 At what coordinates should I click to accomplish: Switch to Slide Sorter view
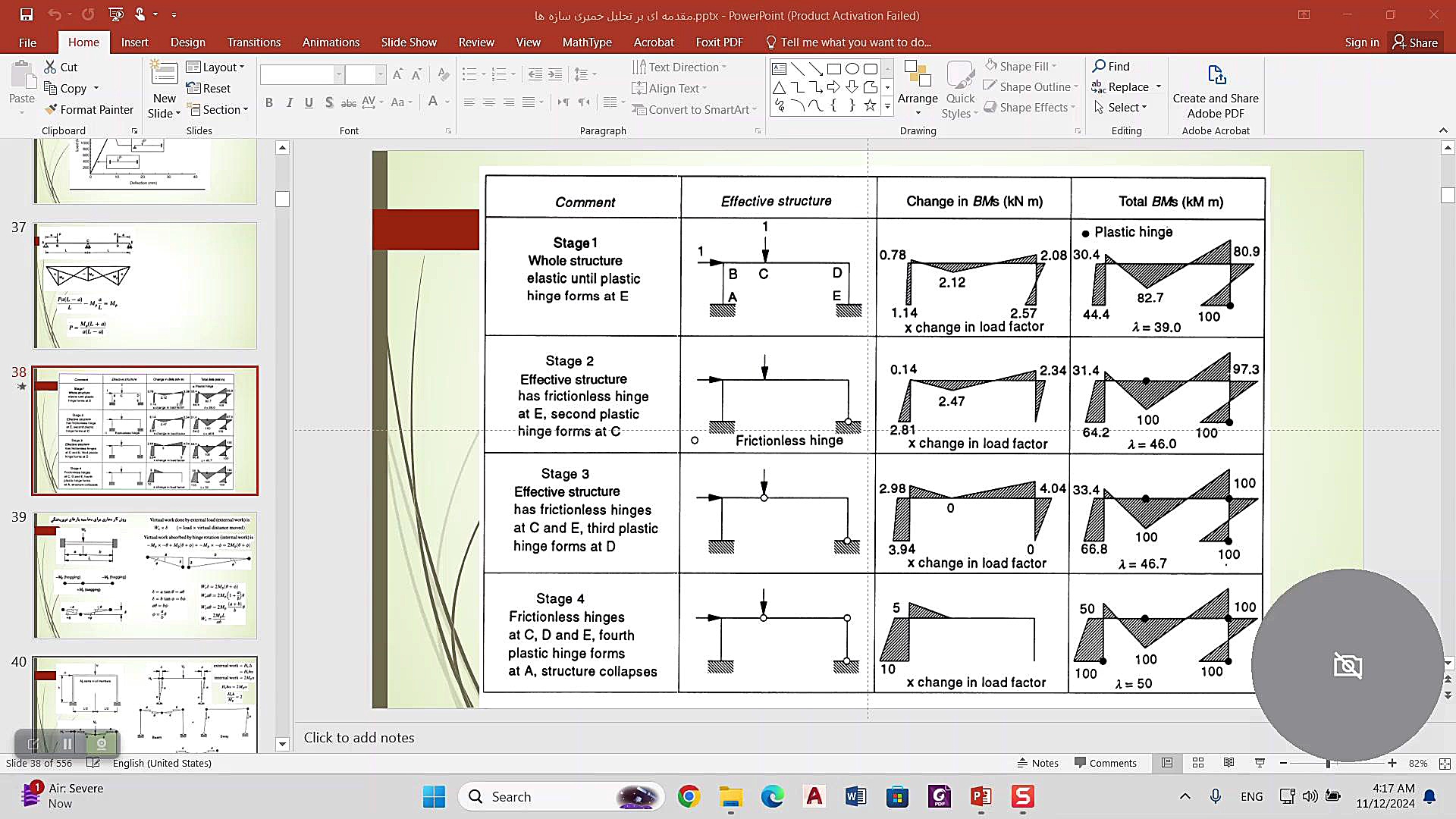pyautogui.click(x=1198, y=763)
